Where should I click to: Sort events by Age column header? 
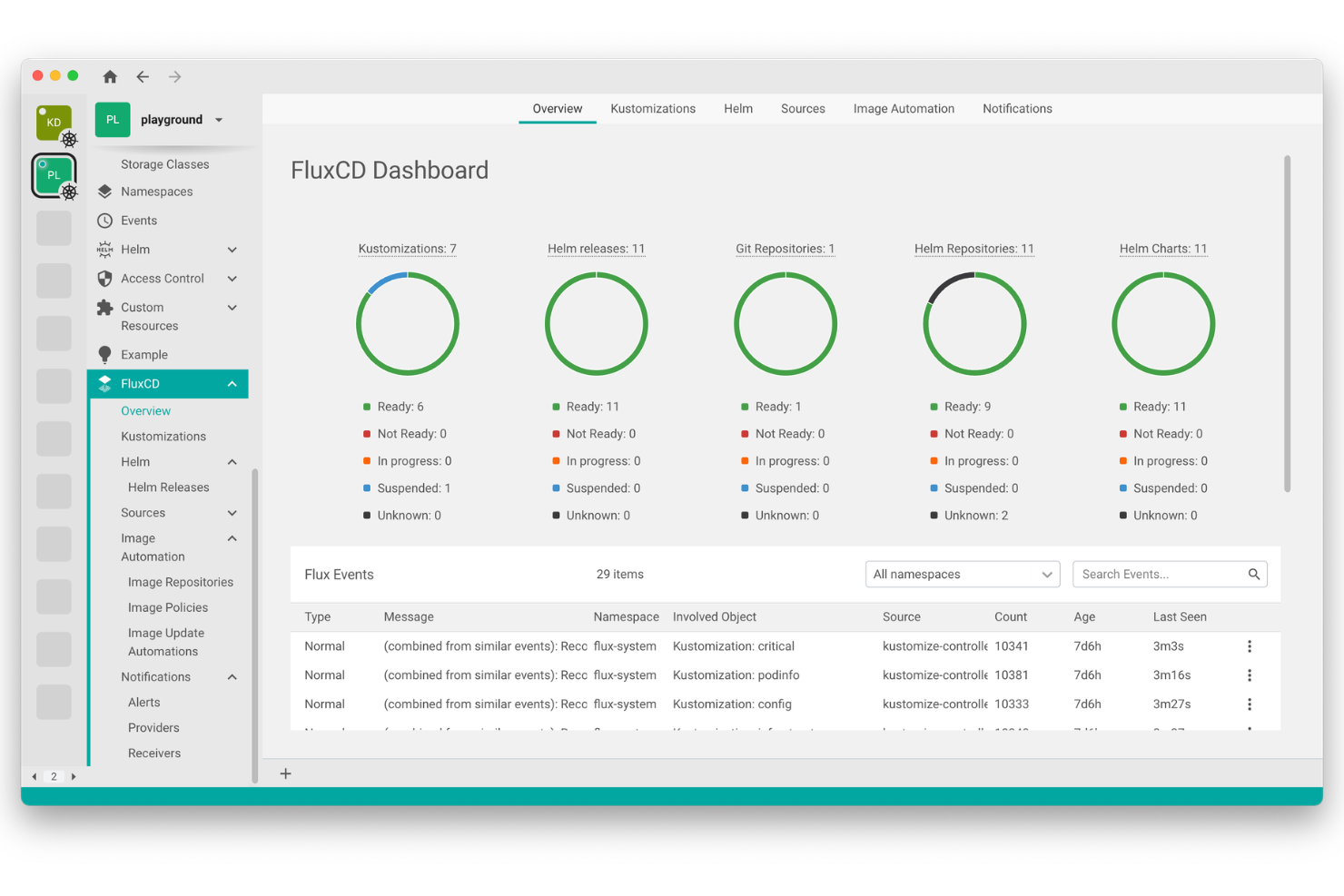1084,617
